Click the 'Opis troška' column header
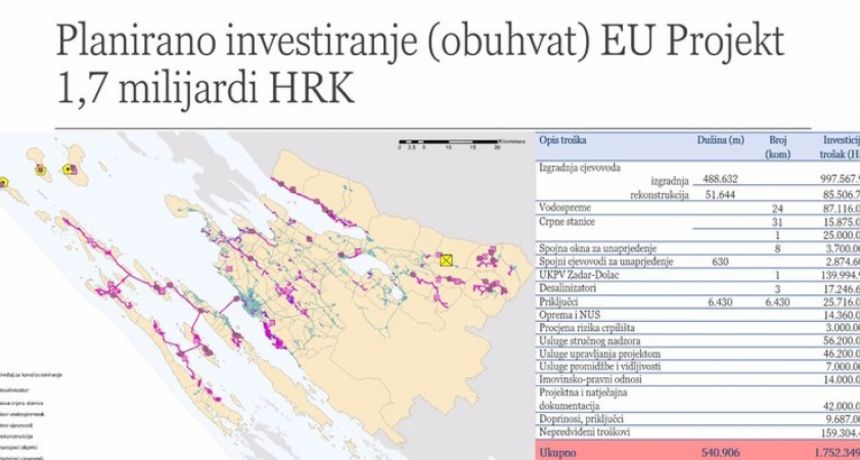This screenshot has height=460, width=860. pos(563,140)
